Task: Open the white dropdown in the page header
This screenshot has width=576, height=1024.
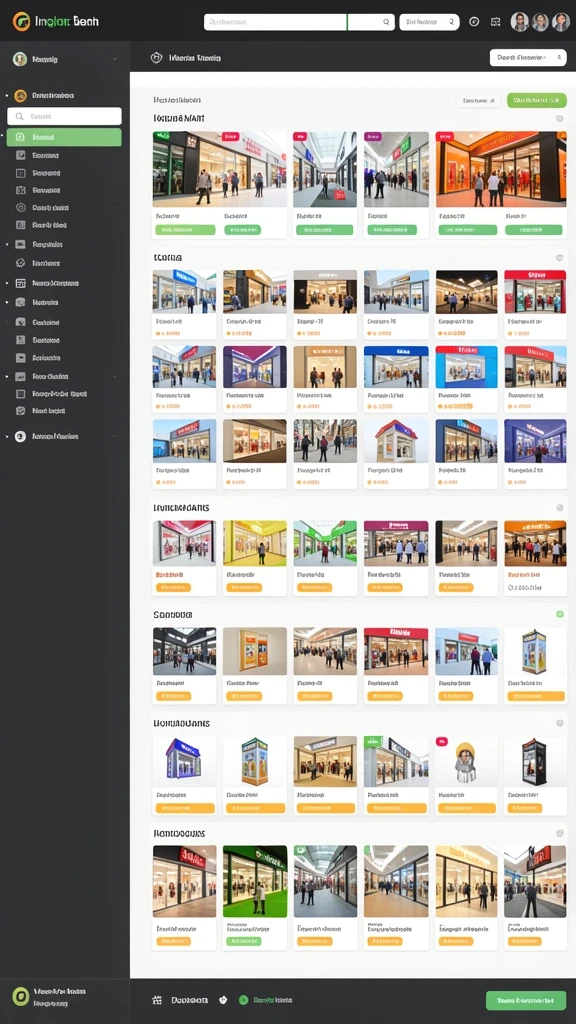Action: pos(528,57)
